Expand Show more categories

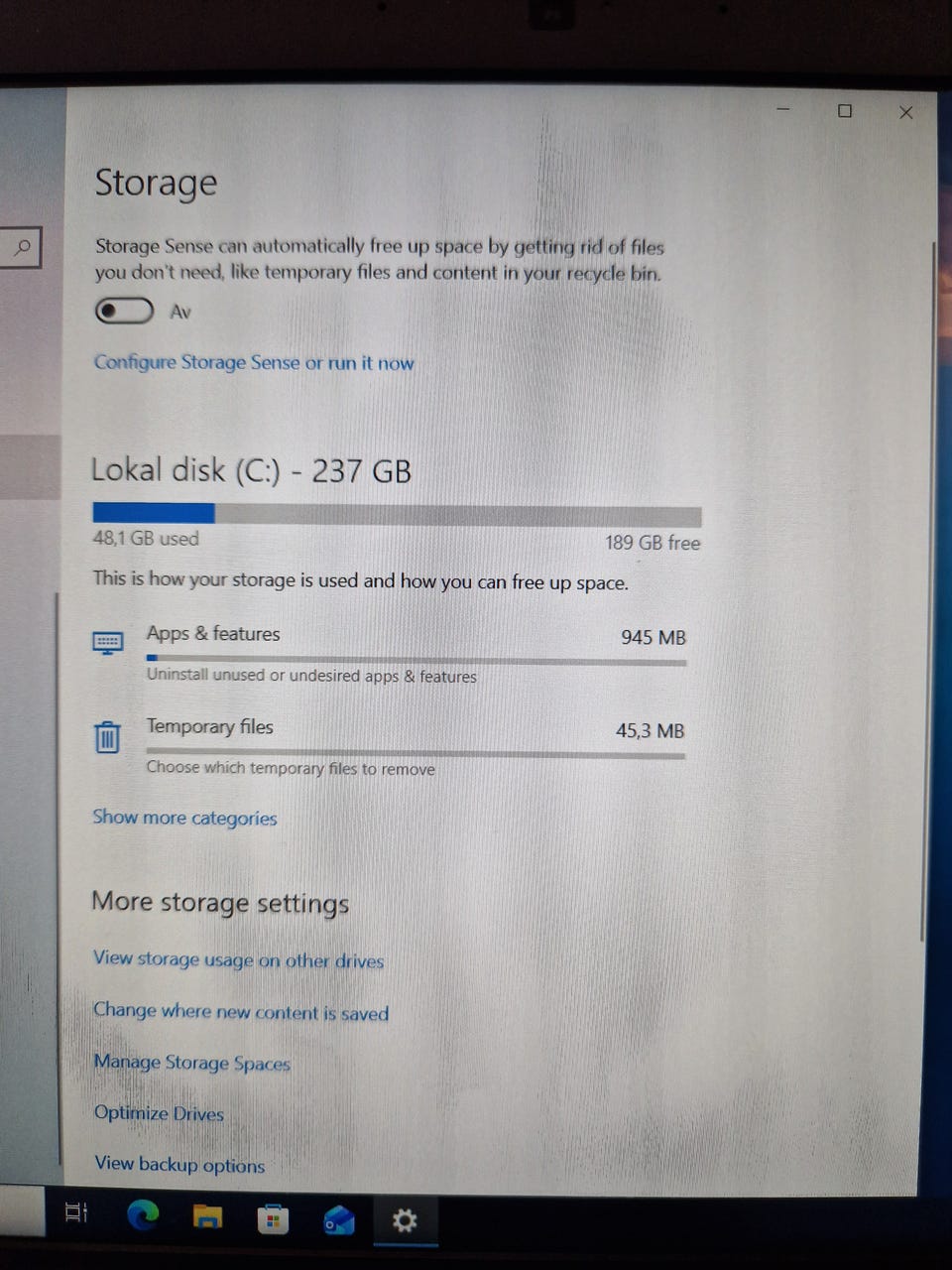pos(184,818)
